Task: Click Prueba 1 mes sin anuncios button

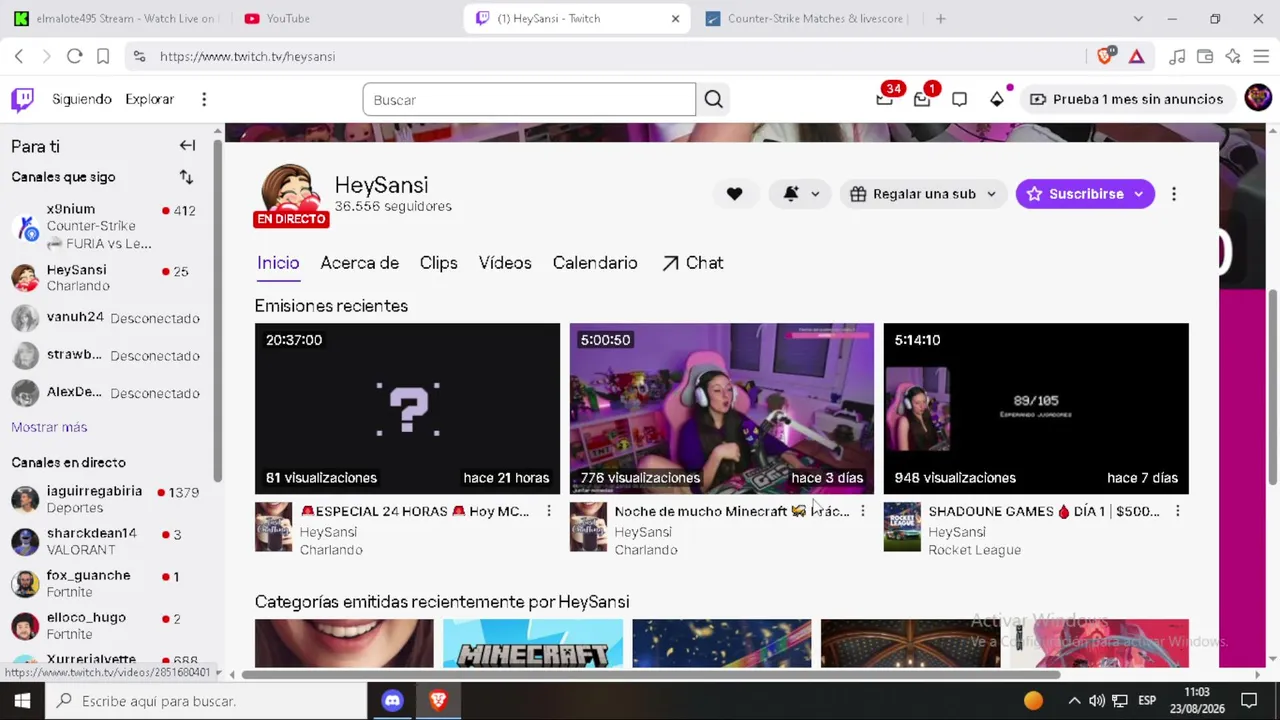Action: tap(1126, 99)
